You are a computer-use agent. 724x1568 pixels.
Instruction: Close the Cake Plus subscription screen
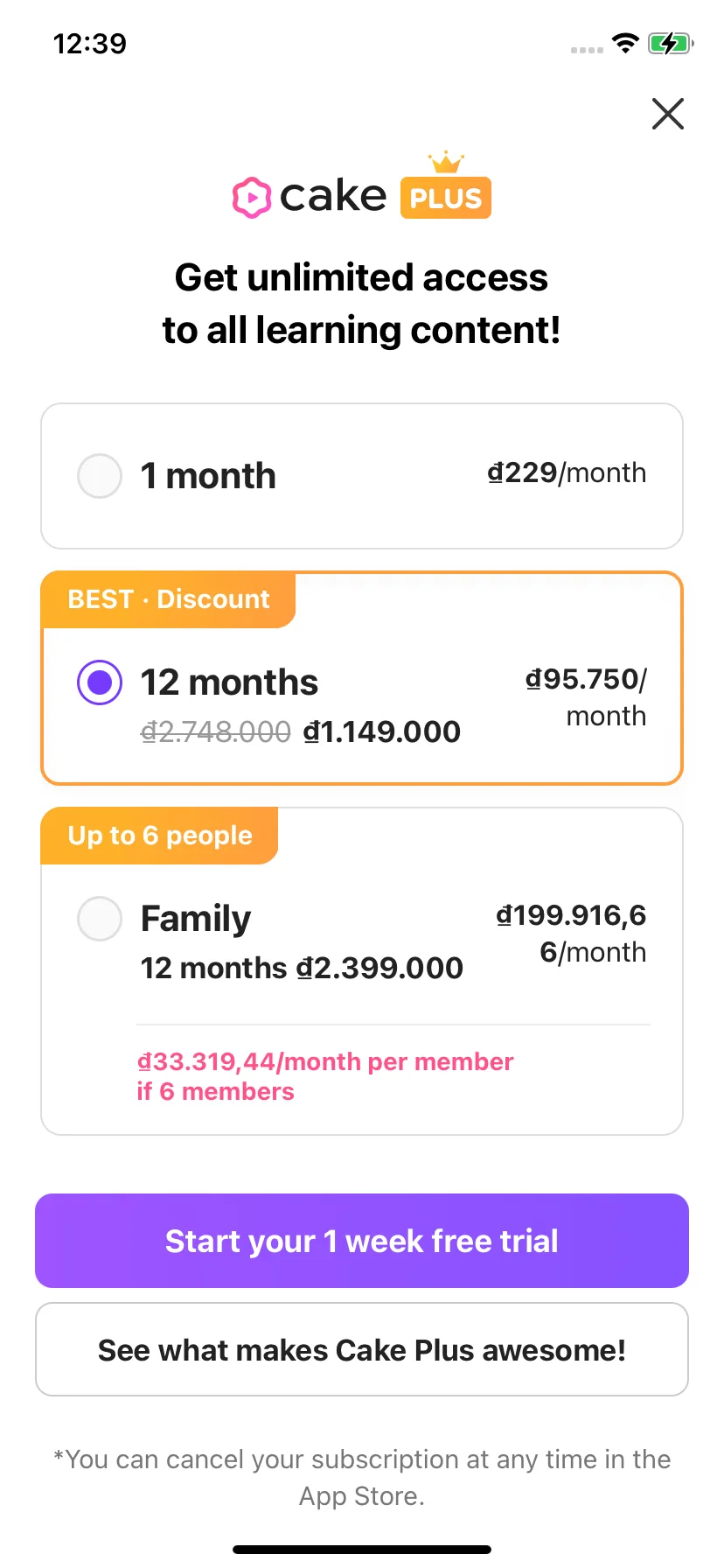(x=667, y=114)
